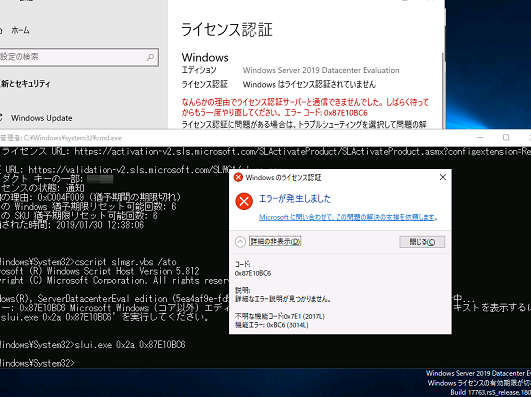Close the Windows license activation error dialog

click(443, 177)
